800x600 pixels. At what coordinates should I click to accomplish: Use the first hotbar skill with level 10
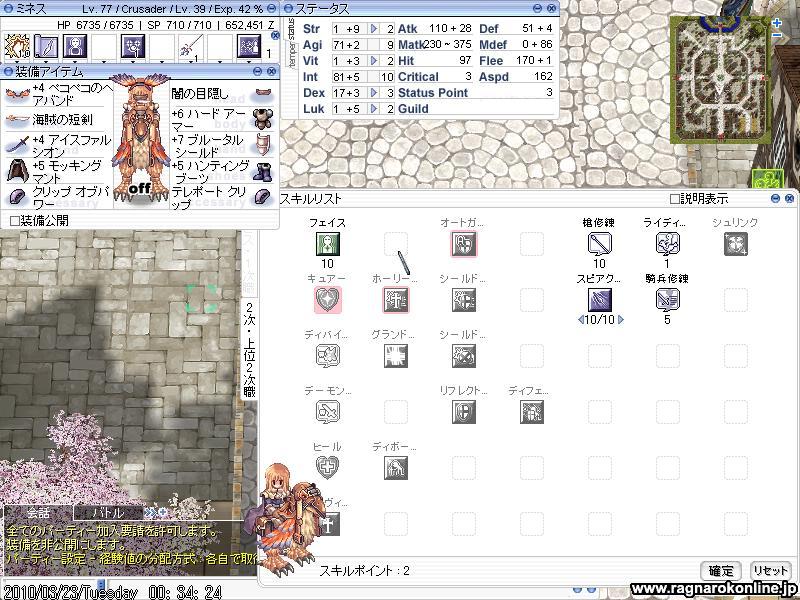pos(17,46)
